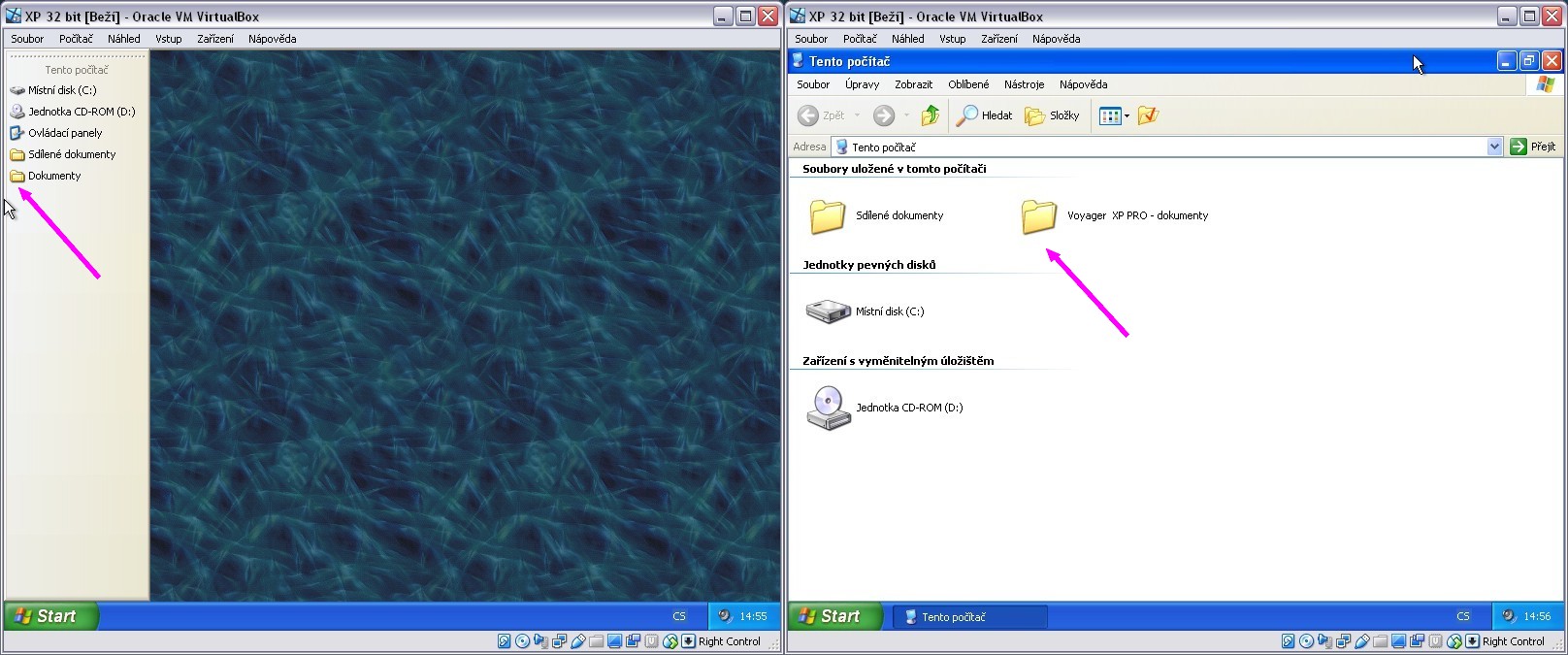Open the Sdílené dokumenty folder in Explorer window
The width and height of the screenshot is (1568, 655).
click(x=828, y=215)
